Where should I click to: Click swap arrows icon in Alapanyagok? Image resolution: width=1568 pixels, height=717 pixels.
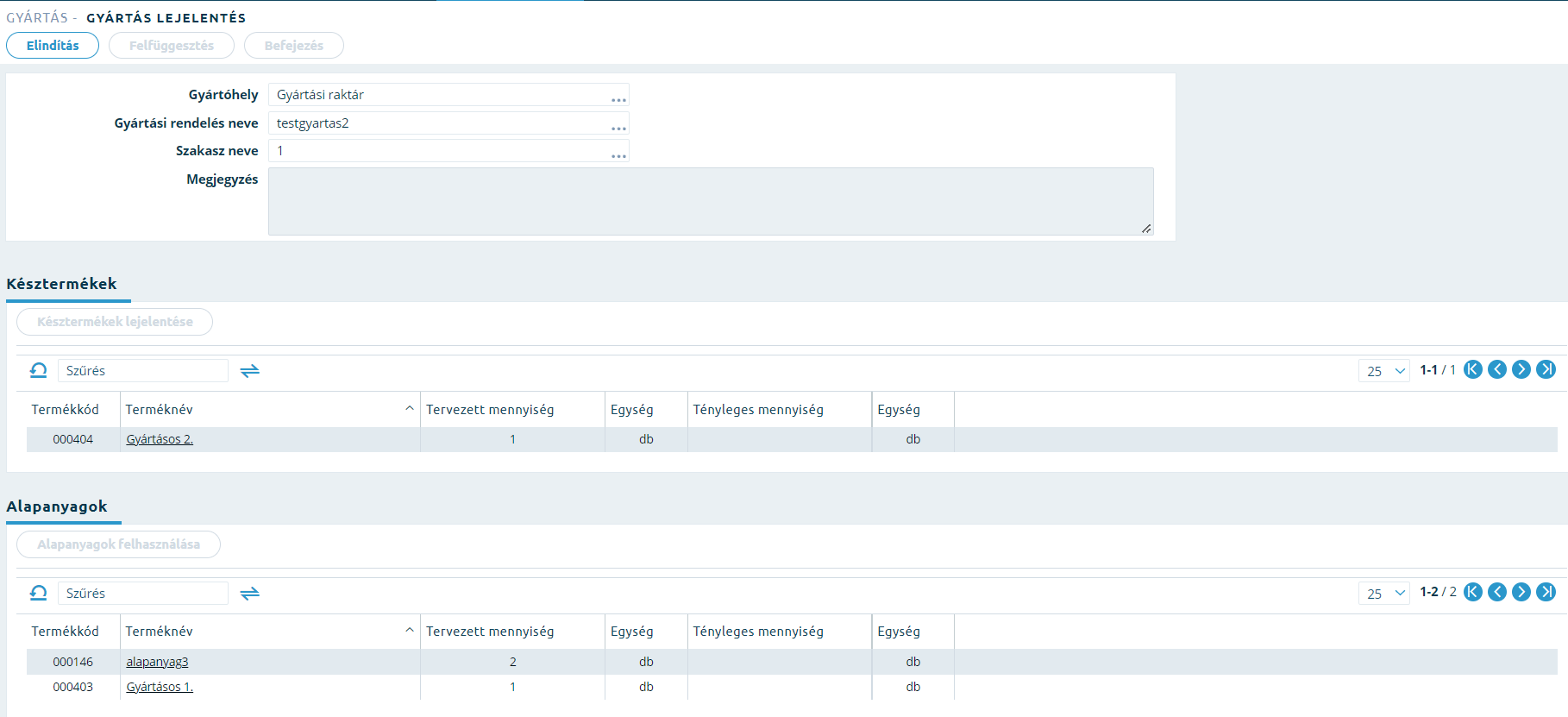click(250, 594)
